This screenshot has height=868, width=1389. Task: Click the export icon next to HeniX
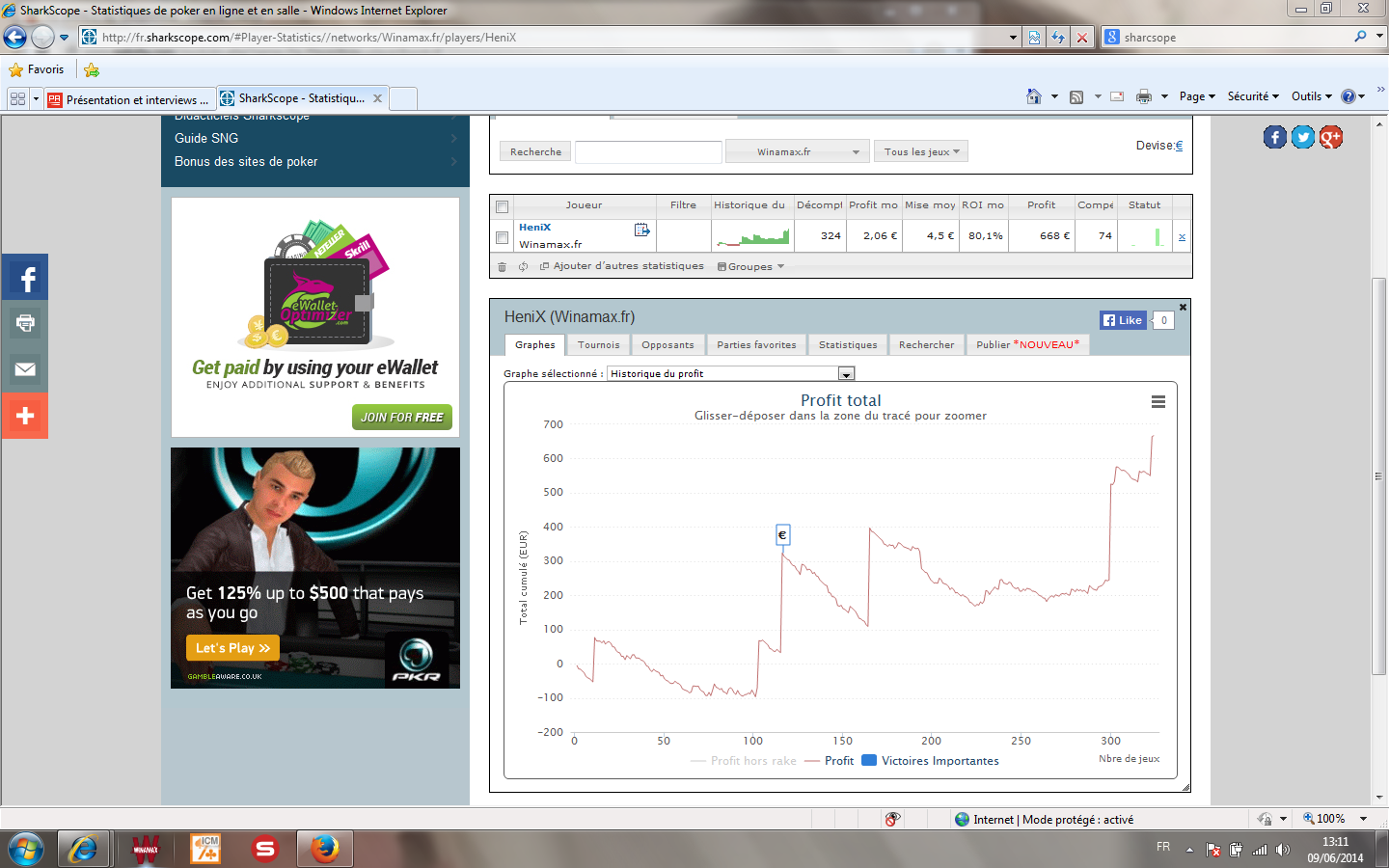[641, 230]
